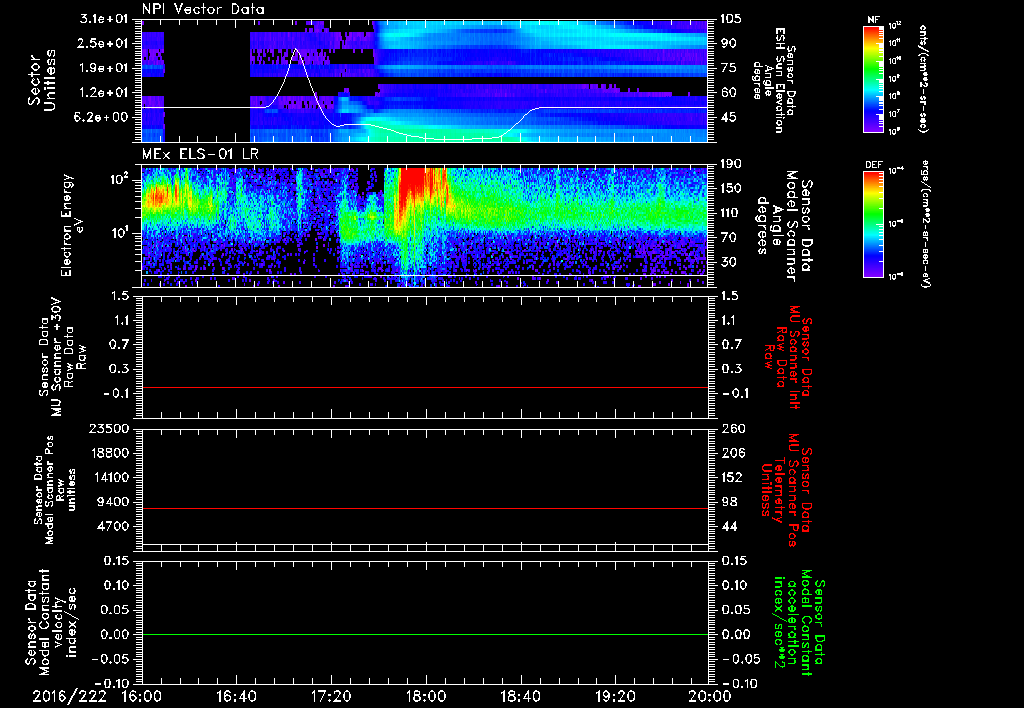This screenshot has width=1024, height=708.
Task: Click the Electron Energy eV axis label
Action: tap(73, 225)
